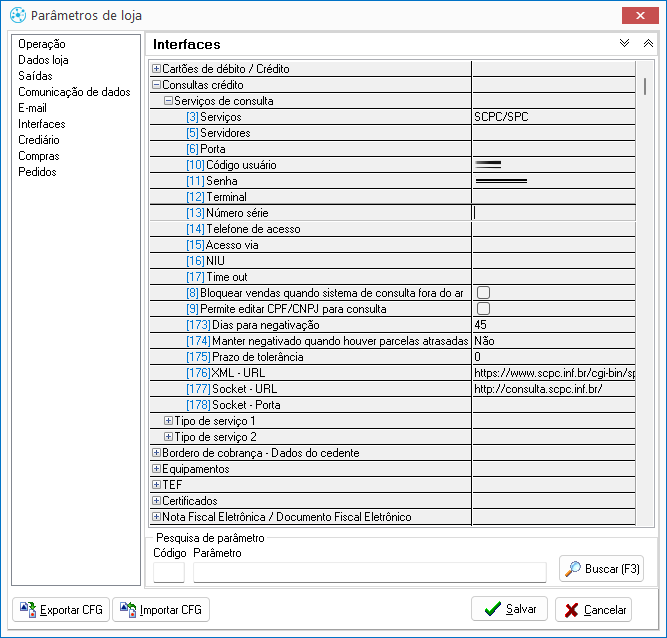Select [11] Senha row

point(310,181)
